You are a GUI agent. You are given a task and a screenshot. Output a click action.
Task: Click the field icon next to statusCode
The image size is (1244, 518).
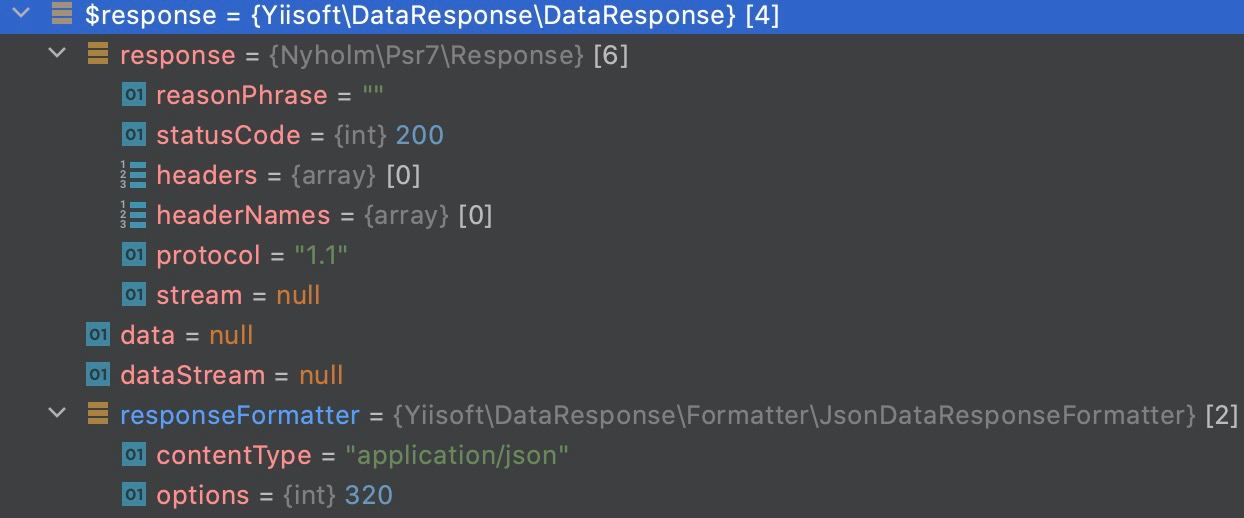tap(134, 135)
